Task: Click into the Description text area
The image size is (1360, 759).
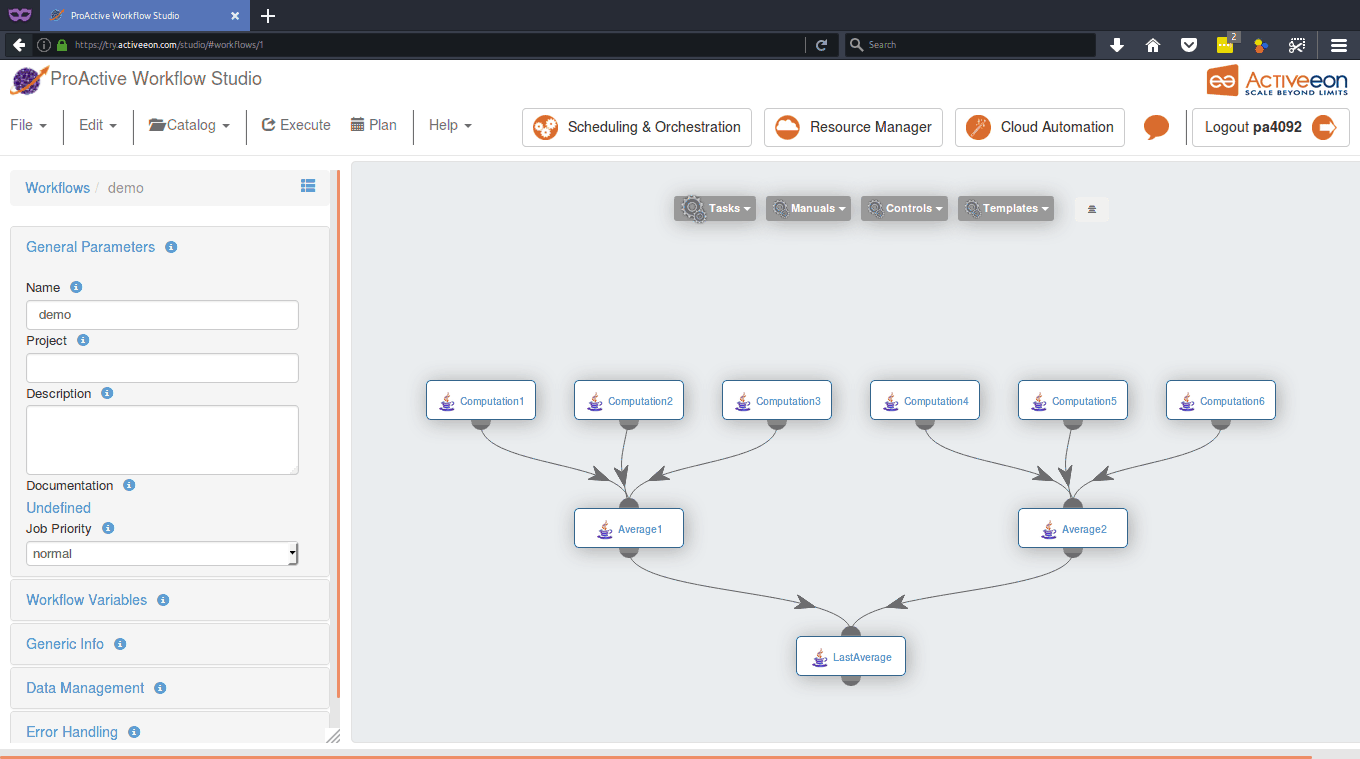Action: 162,440
